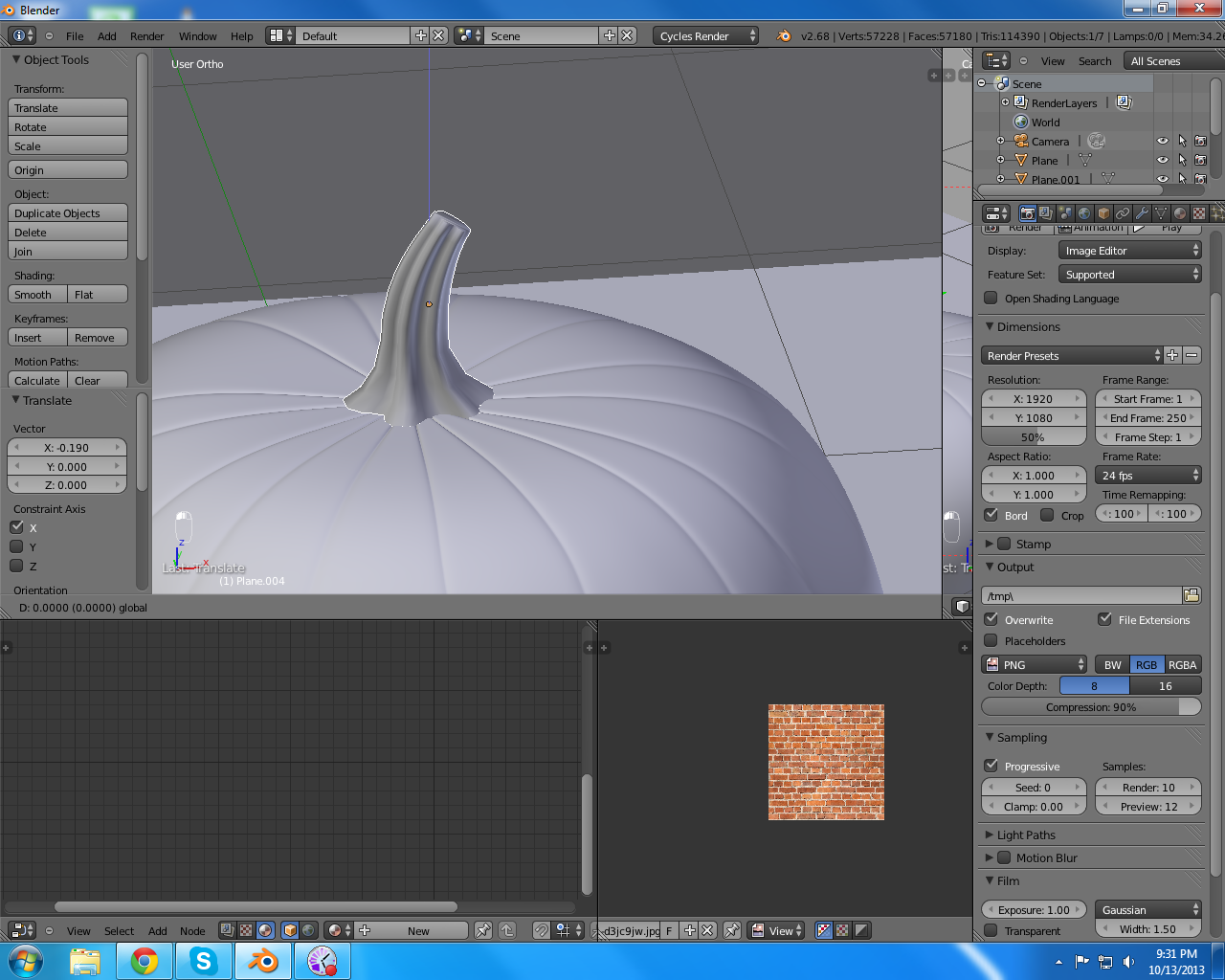Open the Object properties tab (cube icon)
1225x980 pixels.
pyautogui.click(x=1103, y=213)
